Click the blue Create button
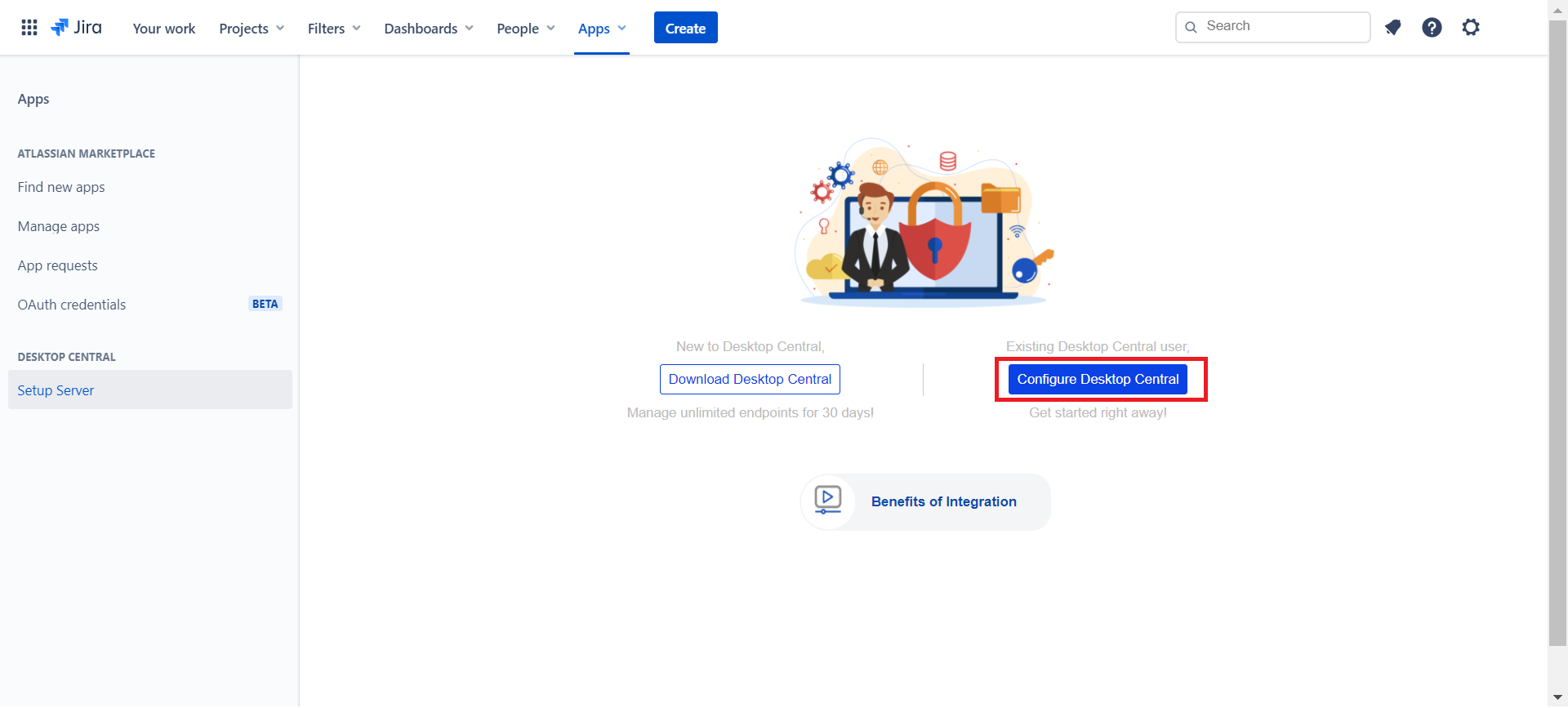Screen dimensions: 1568x708 click(x=685, y=28)
